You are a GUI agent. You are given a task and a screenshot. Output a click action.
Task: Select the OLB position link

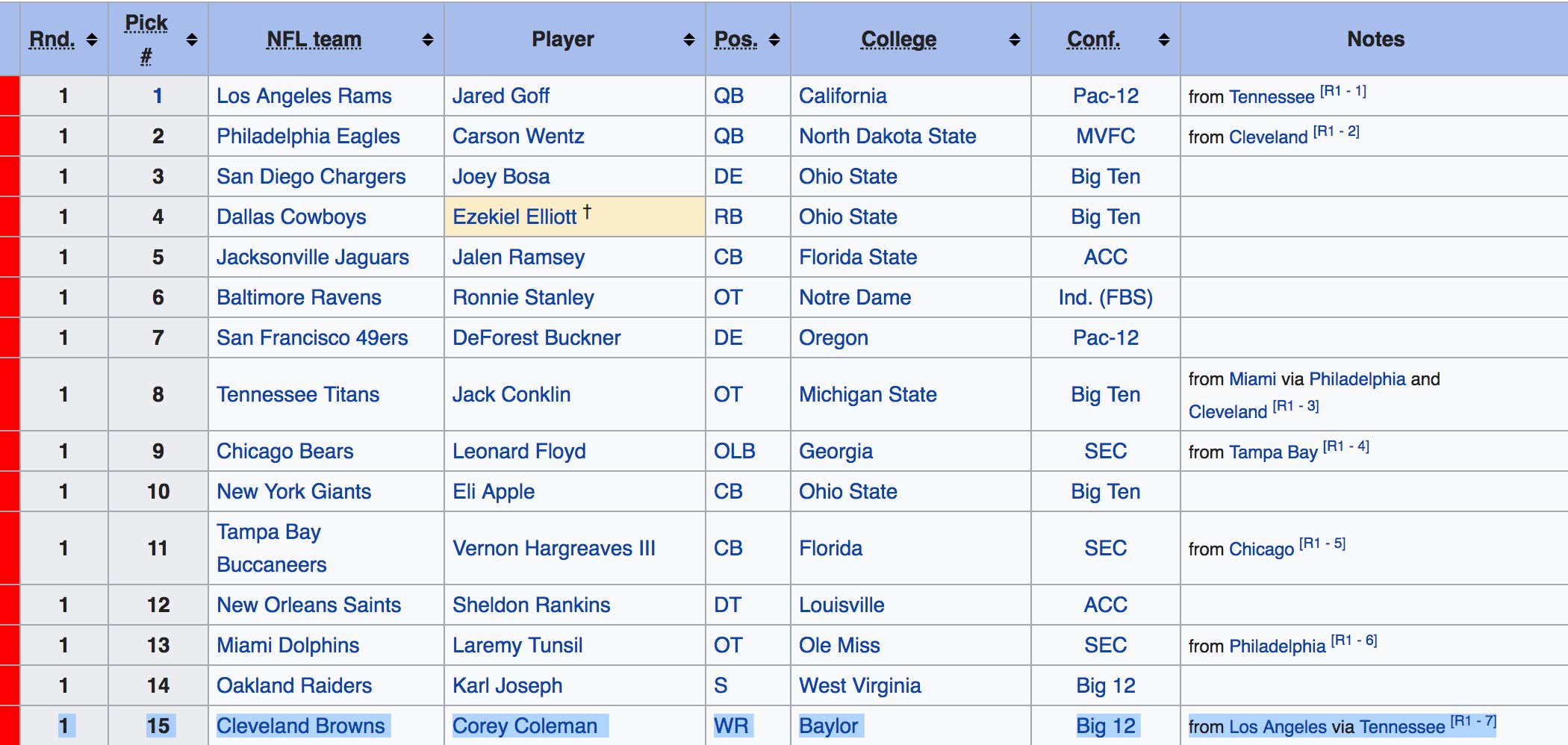point(735,451)
